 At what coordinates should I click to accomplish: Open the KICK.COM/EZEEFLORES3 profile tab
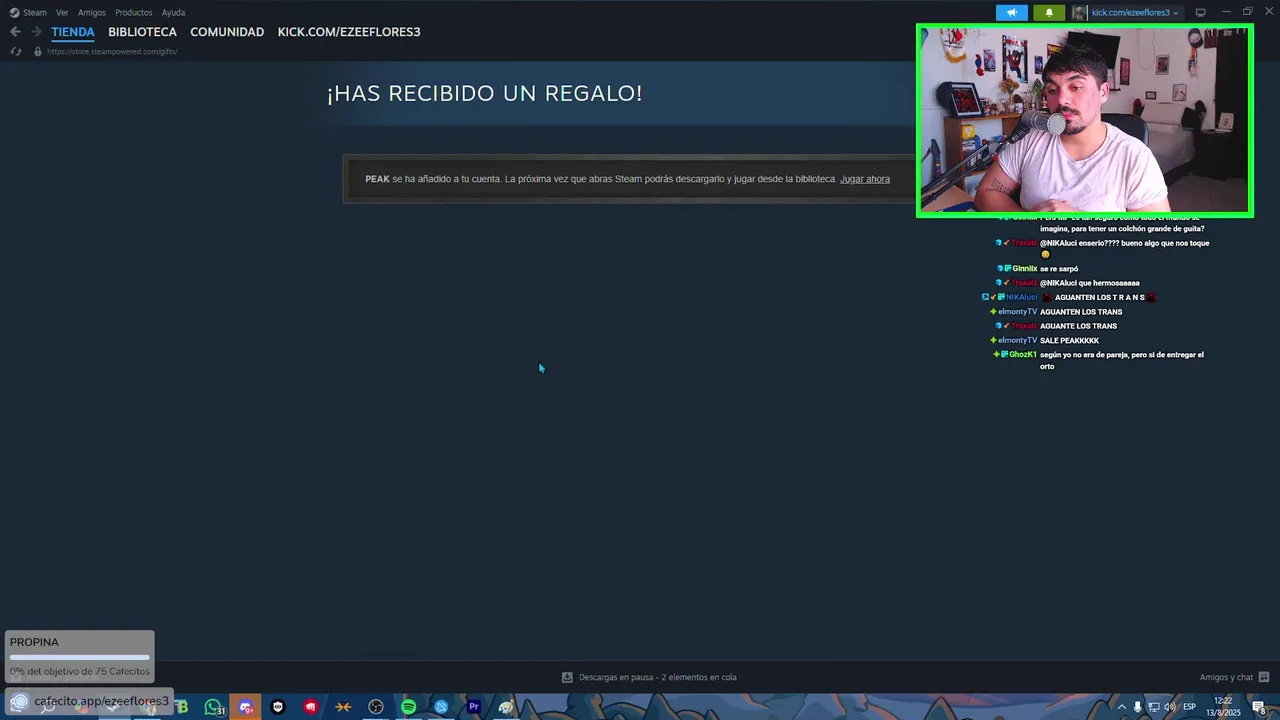[x=349, y=32]
